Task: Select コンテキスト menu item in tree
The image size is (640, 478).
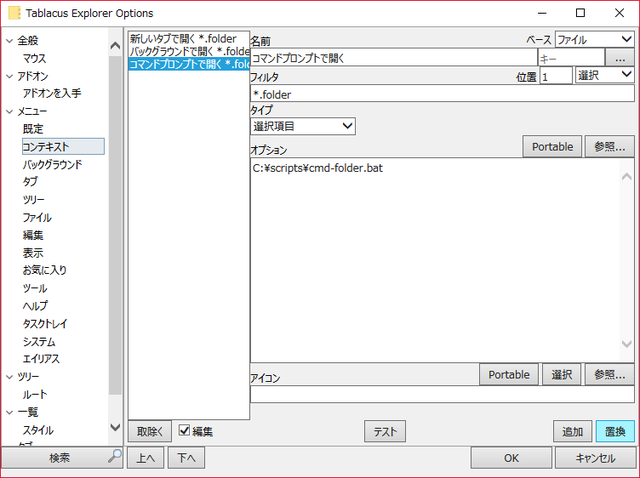Action: [63, 147]
